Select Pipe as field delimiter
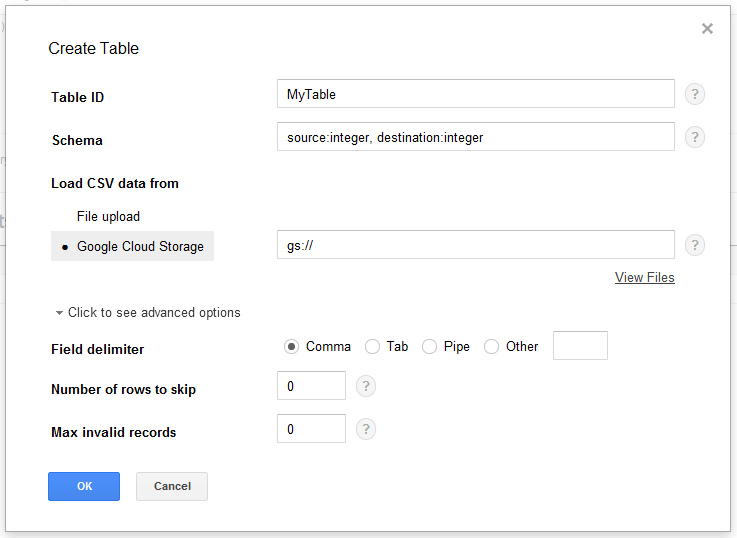 click(429, 347)
